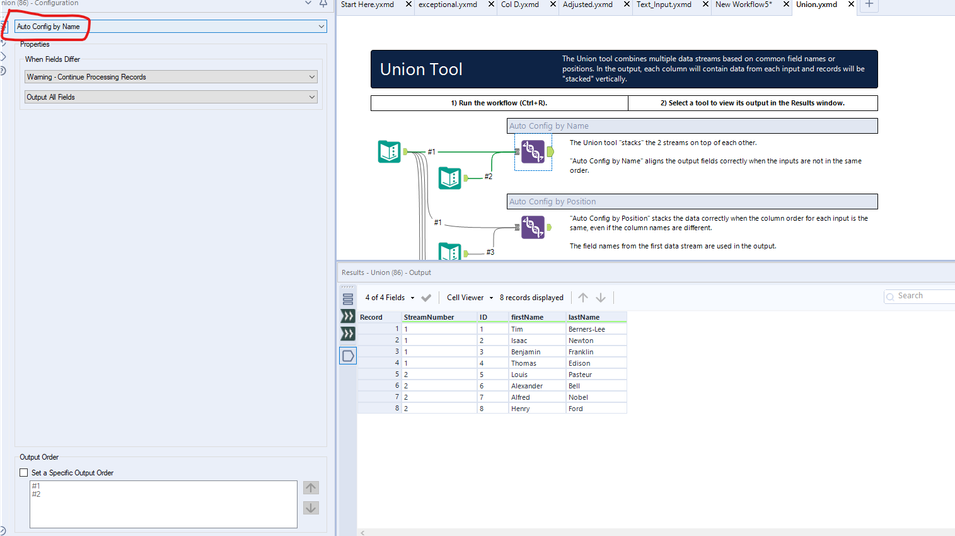The height and width of the screenshot is (536, 955).
Task: Select the top Union tool on canvas
Action: click(x=533, y=152)
